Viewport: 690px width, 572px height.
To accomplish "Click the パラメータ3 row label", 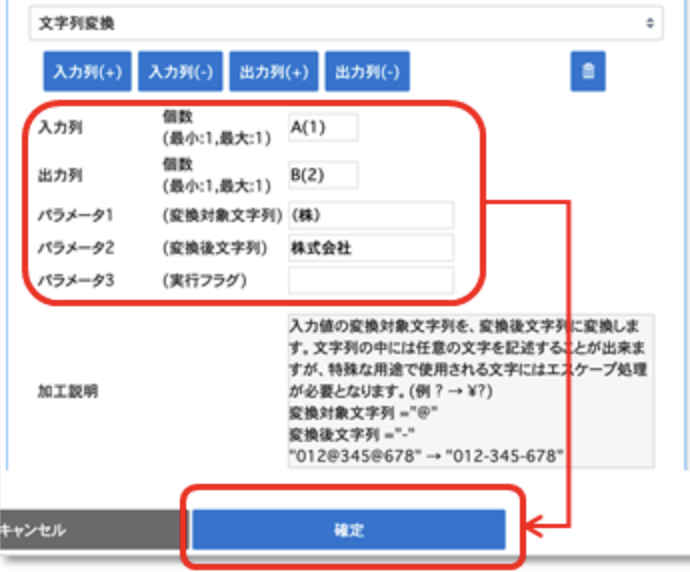I will [x=72, y=280].
